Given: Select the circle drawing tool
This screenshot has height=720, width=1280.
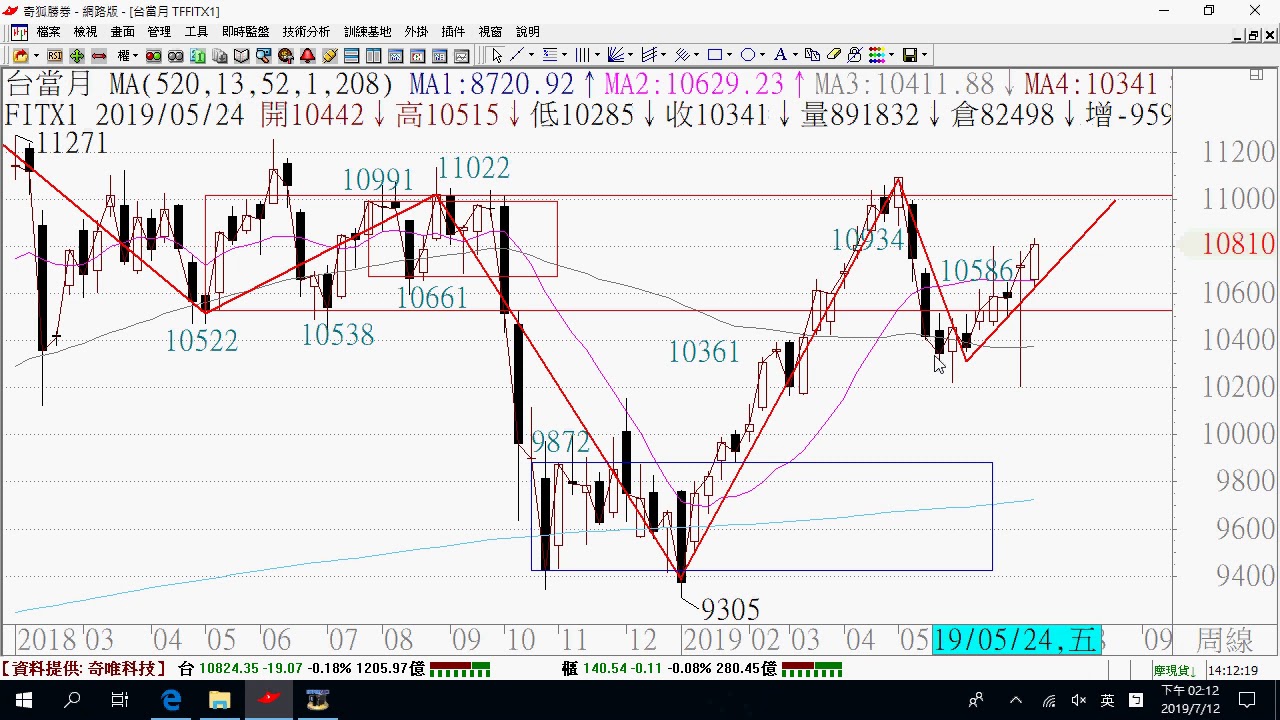Looking at the screenshot, I should (x=748, y=55).
